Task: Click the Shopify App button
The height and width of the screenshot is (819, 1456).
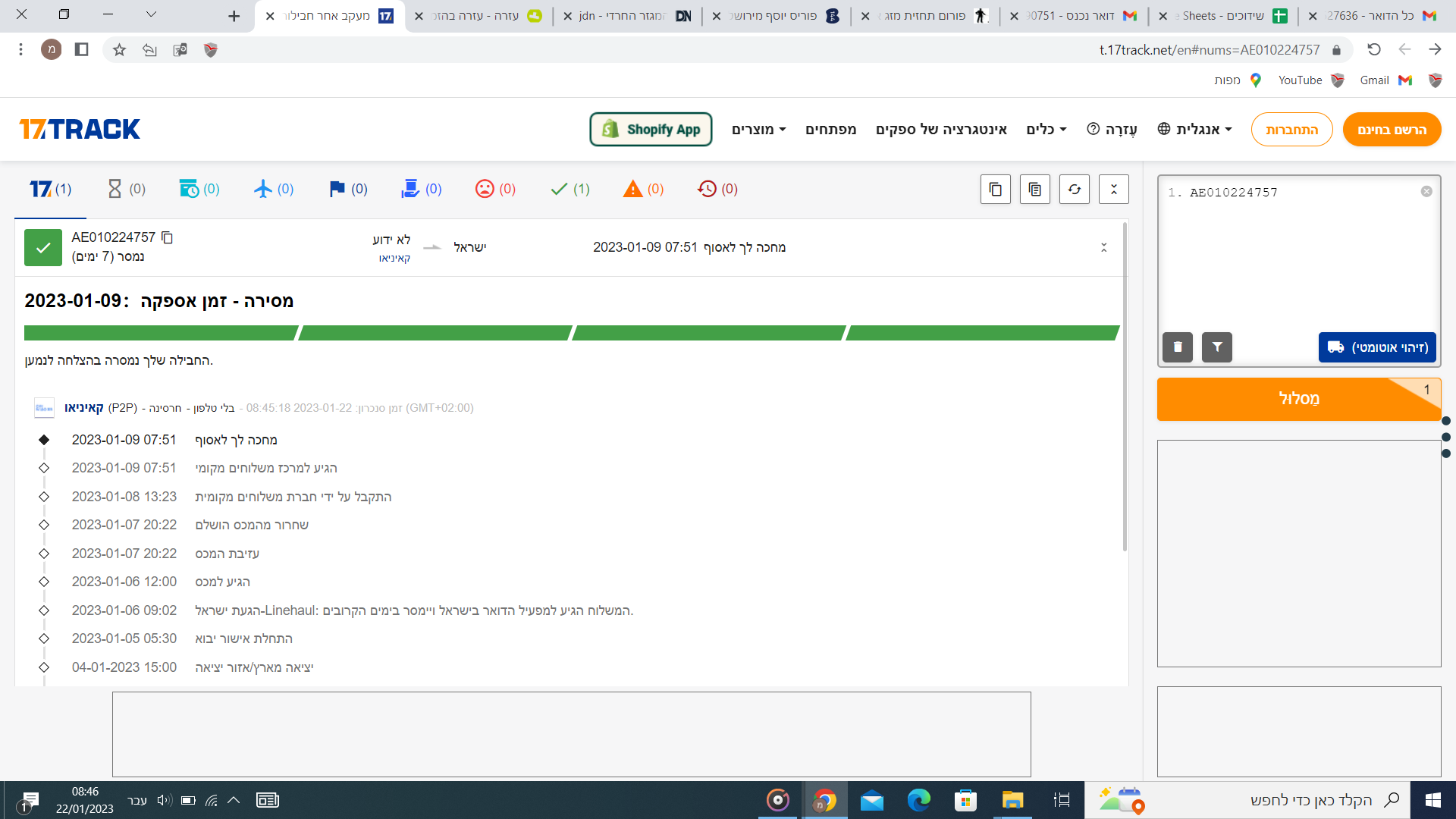Action: 651,130
